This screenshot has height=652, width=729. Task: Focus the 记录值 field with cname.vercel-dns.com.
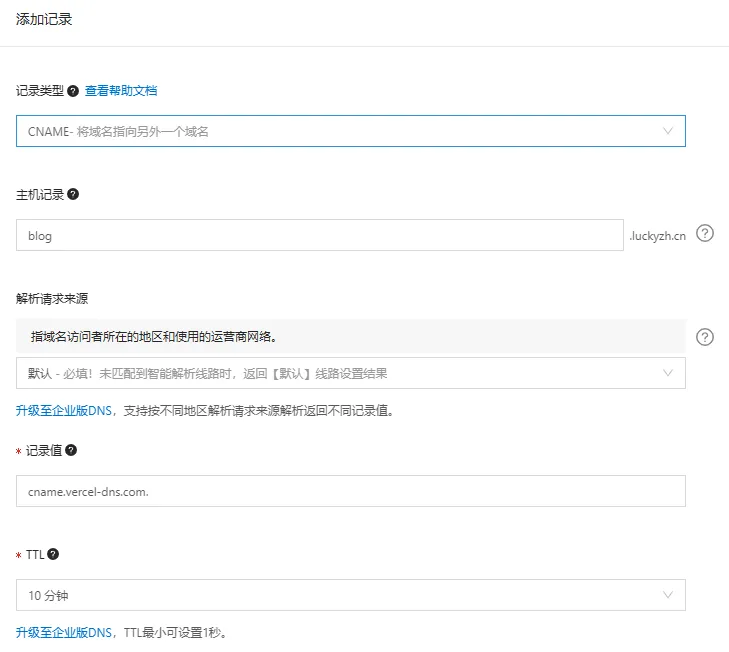pyautogui.click(x=351, y=491)
